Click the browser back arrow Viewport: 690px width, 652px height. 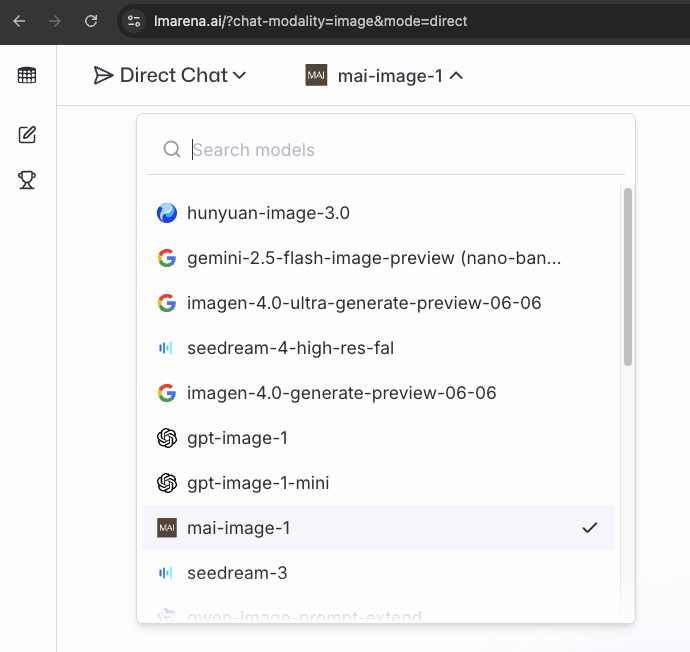[x=19, y=20]
